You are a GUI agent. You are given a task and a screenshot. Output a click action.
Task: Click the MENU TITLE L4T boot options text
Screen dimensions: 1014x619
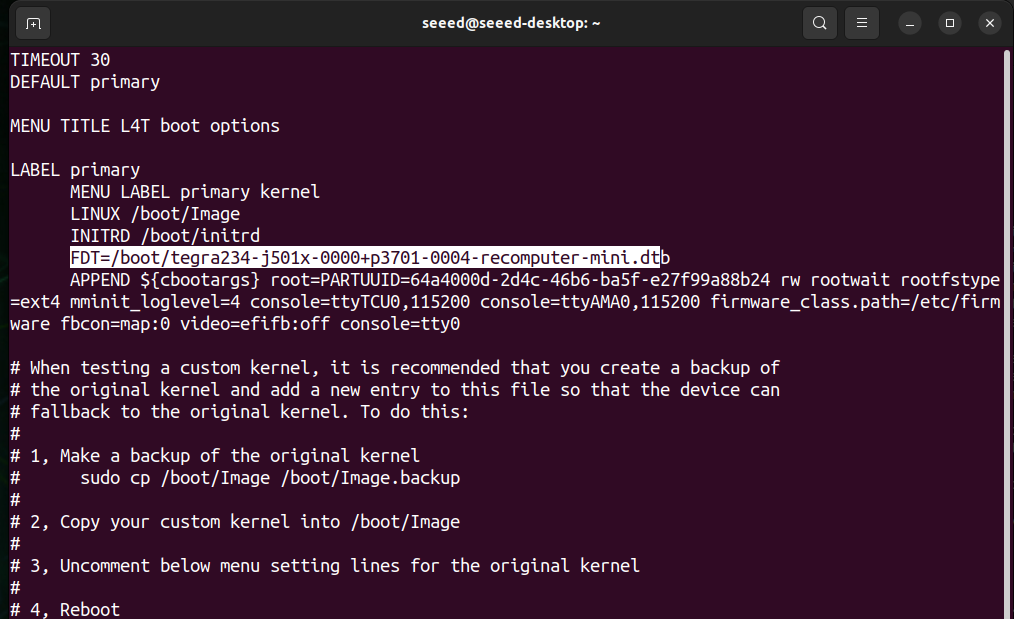(x=145, y=126)
